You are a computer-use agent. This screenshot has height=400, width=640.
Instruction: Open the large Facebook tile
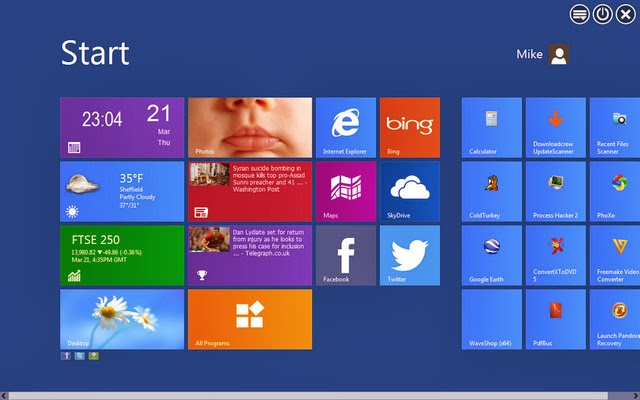(x=346, y=256)
